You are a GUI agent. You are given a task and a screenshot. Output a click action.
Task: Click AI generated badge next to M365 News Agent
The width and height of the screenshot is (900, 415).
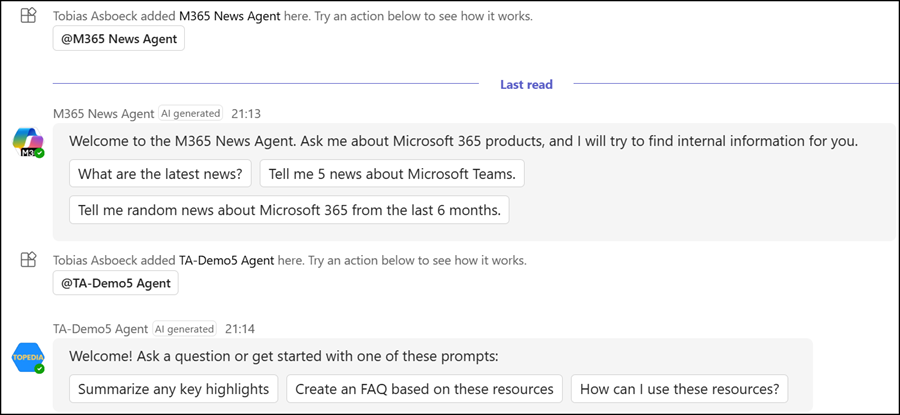pyautogui.click(x=191, y=114)
